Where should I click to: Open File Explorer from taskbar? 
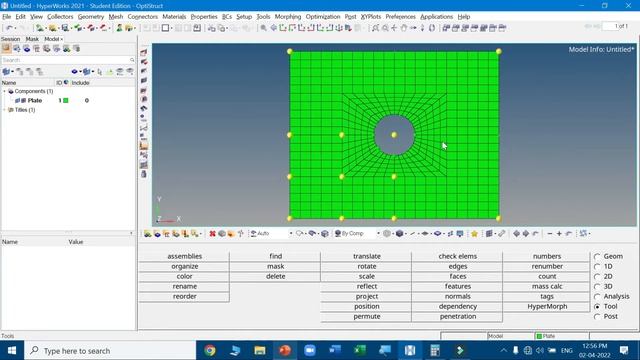[260, 351]
